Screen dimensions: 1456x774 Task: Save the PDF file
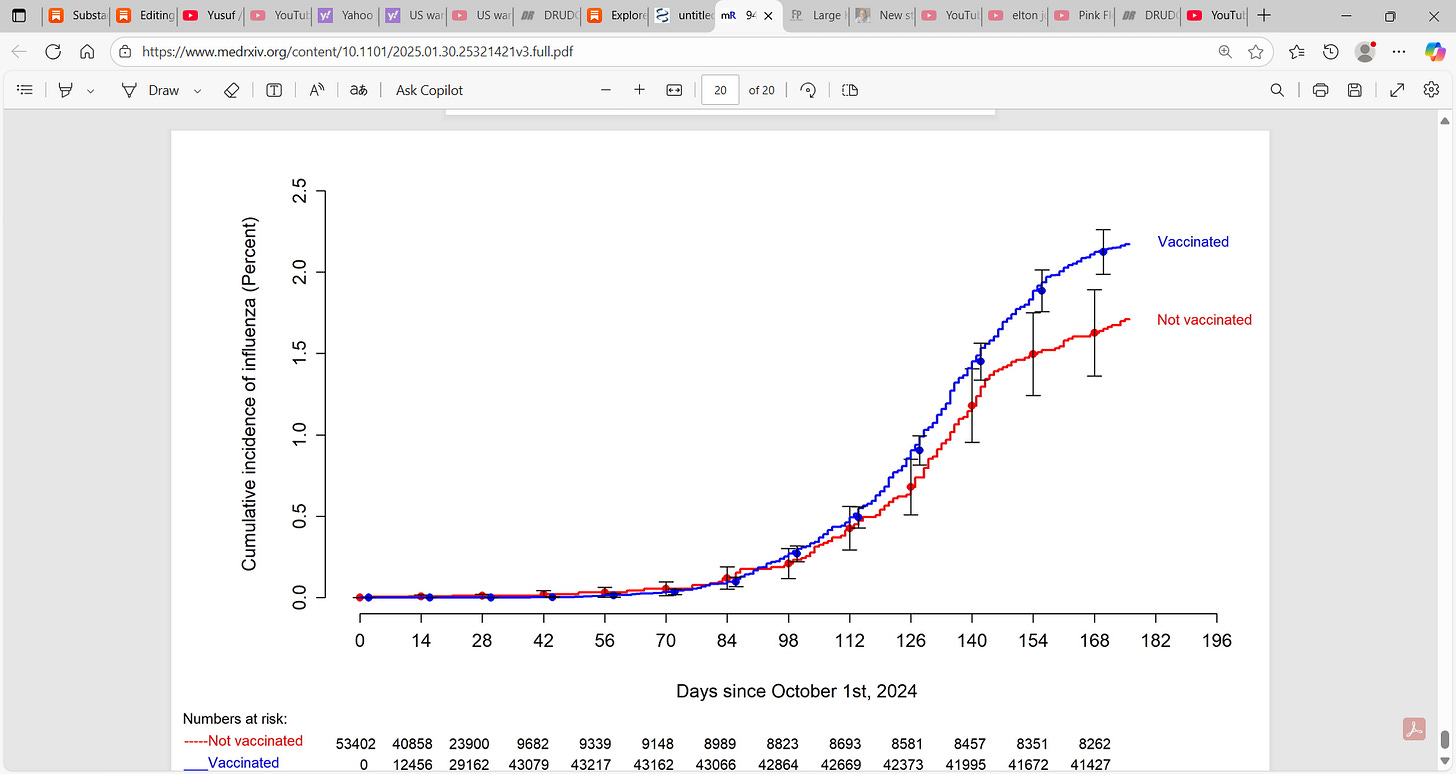pyautogui.click(x=1355, y=90)
